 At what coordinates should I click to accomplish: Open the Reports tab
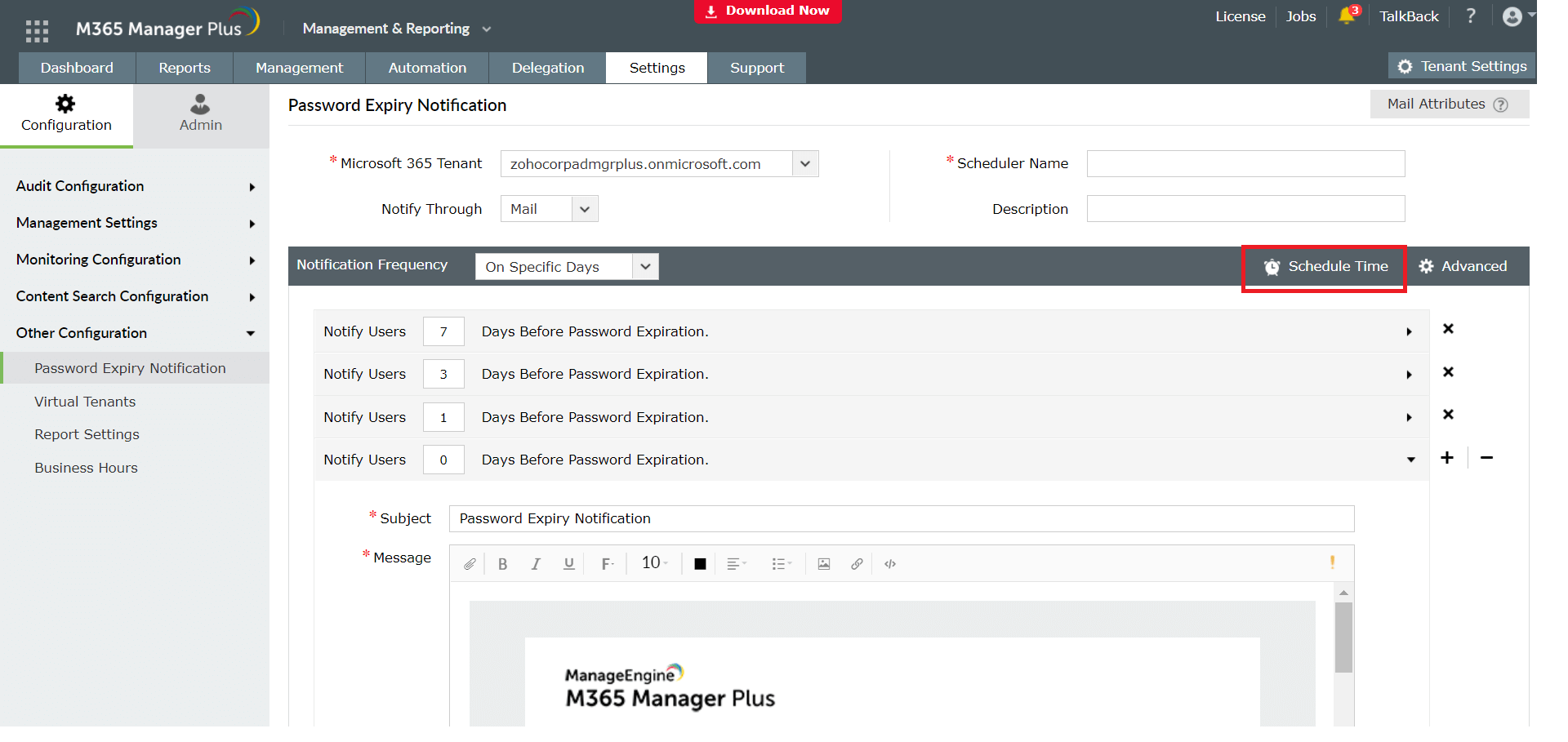(x=185, y=68)
